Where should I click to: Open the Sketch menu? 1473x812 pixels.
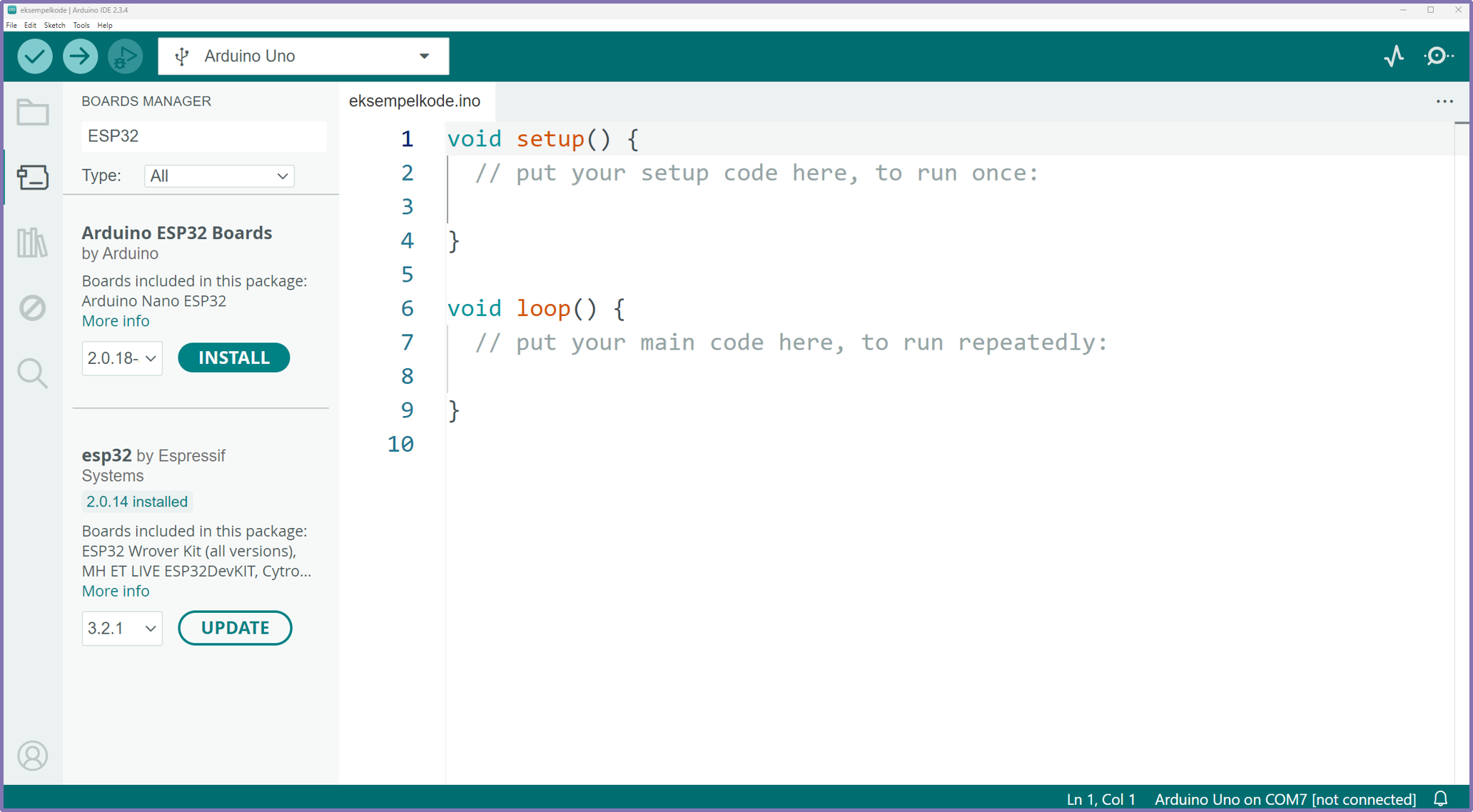(54, 25)
